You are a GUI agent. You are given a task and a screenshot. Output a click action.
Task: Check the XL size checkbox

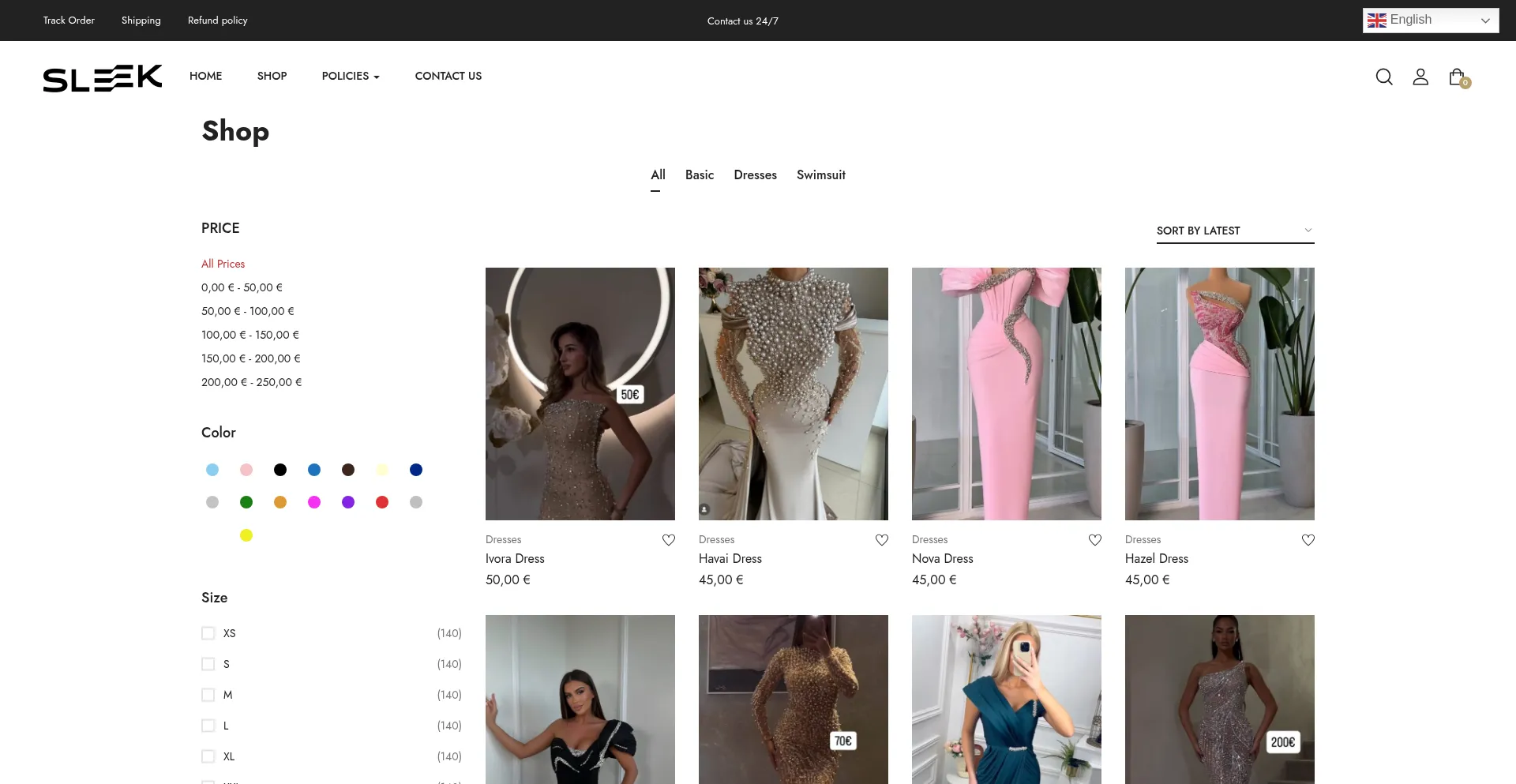click(x=208, y=756)
